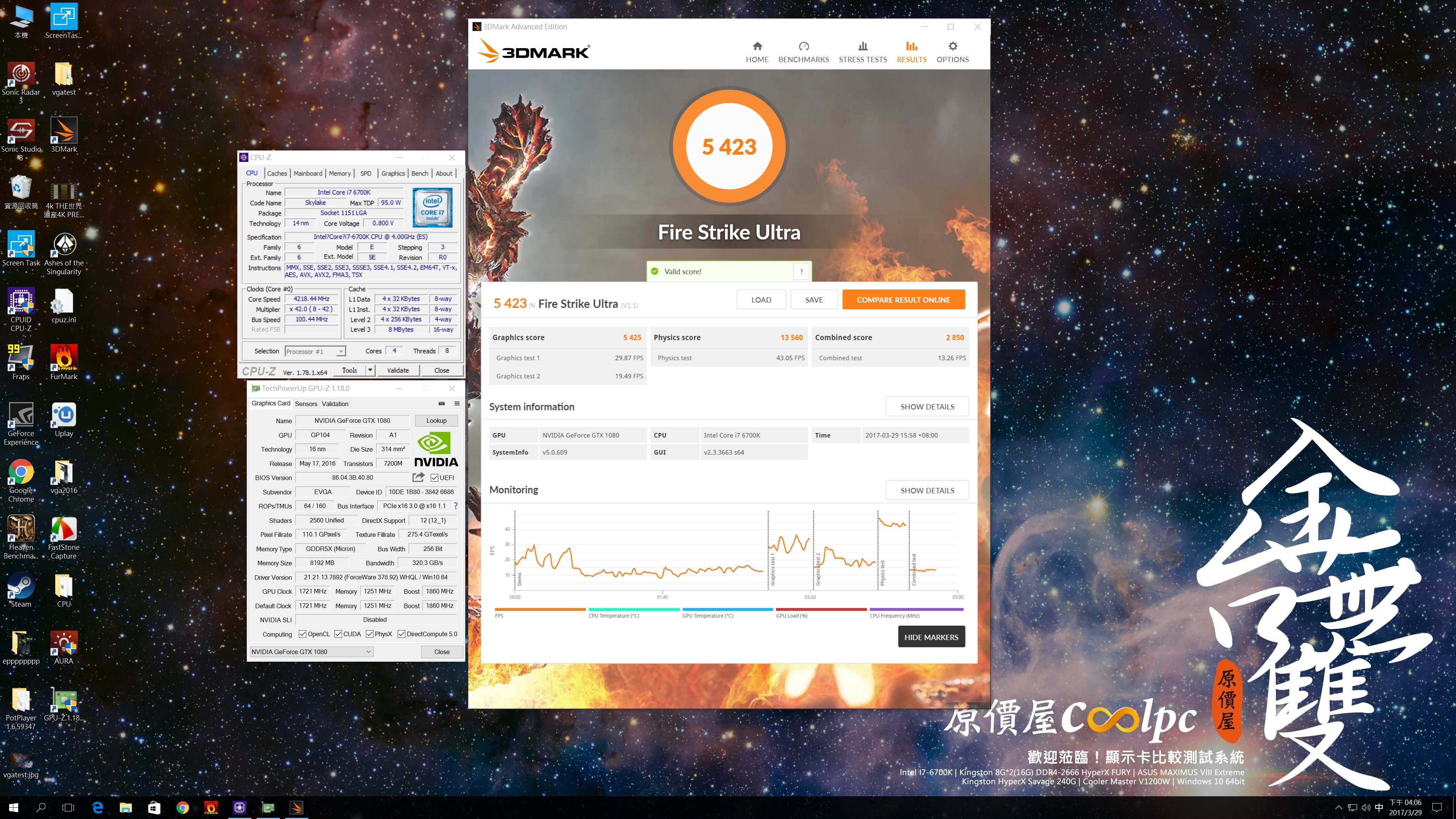Click the Graphics test 1 chart marker
This screenshot has width=1456, height=819.
(773, 570)
